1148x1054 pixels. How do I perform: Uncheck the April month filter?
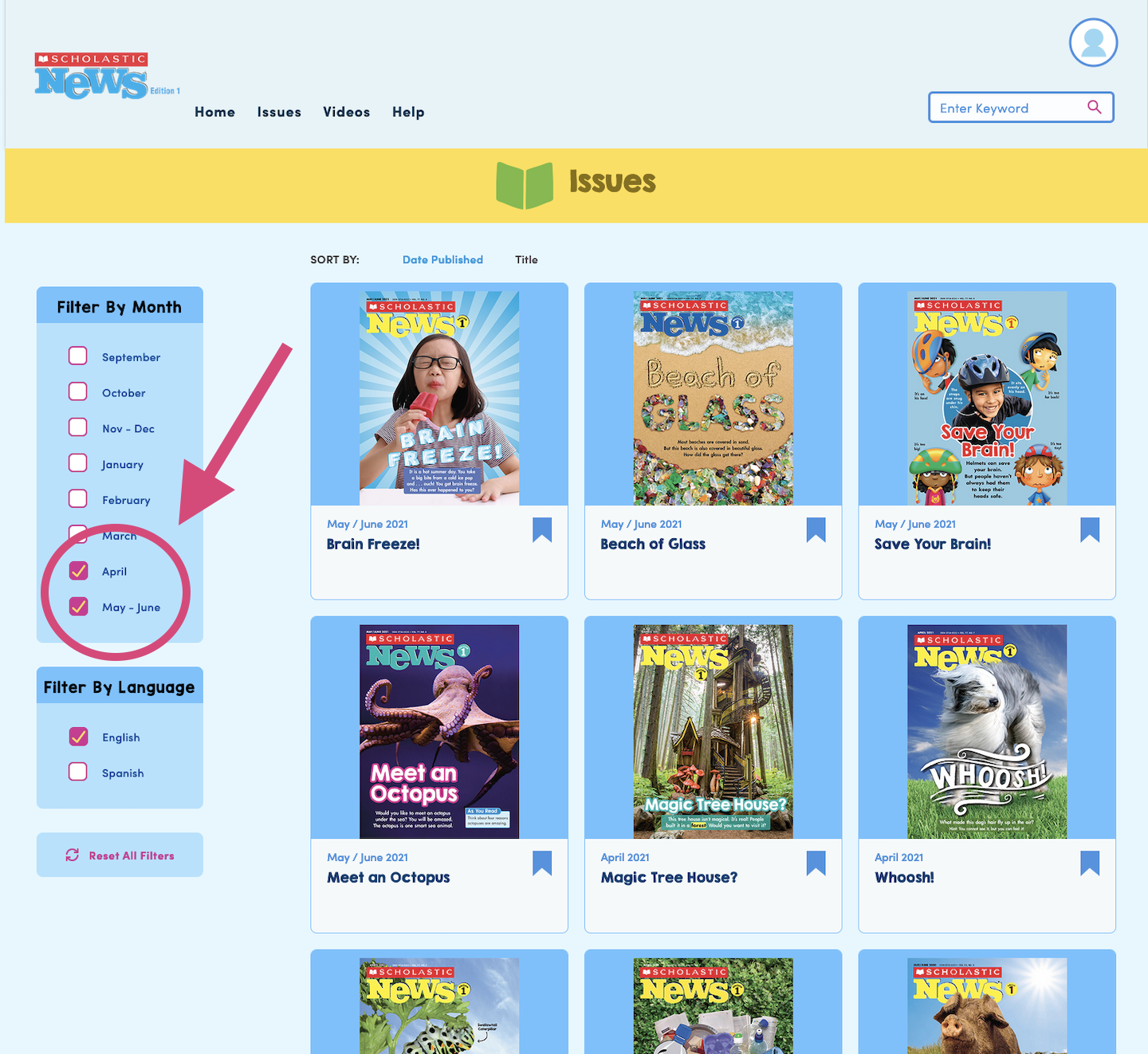pos(78,571)
